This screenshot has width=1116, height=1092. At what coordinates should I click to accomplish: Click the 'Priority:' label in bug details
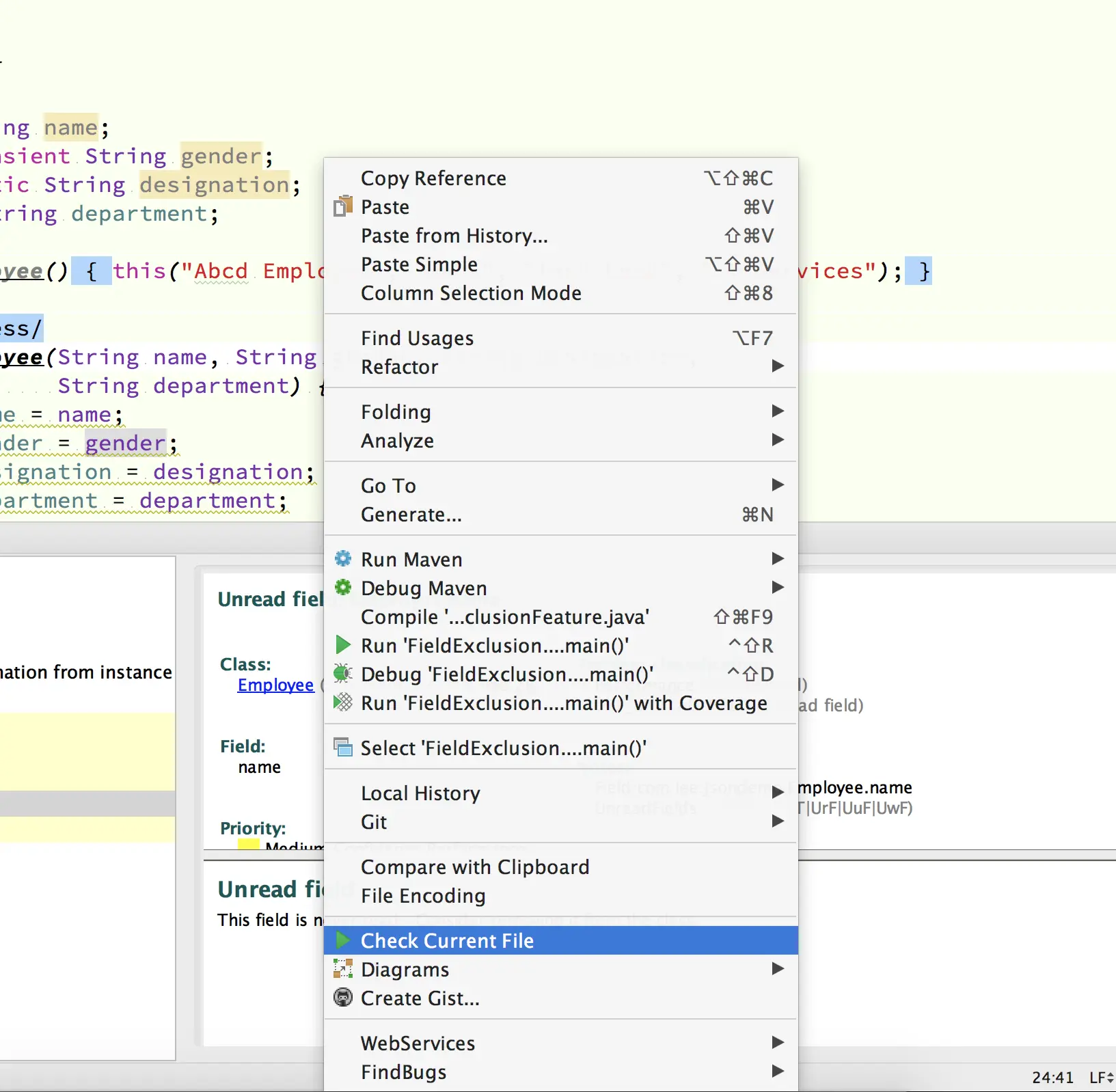point(253,828)
